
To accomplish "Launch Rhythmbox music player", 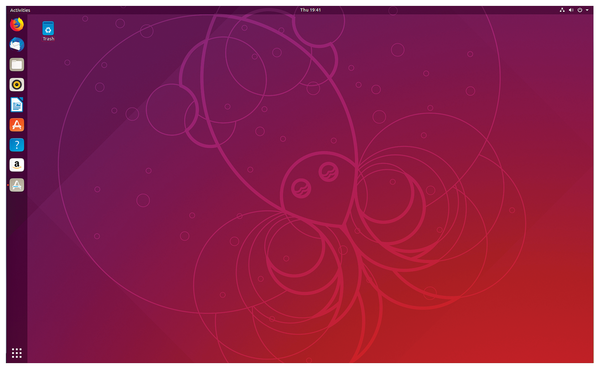I will coord(16,85).
